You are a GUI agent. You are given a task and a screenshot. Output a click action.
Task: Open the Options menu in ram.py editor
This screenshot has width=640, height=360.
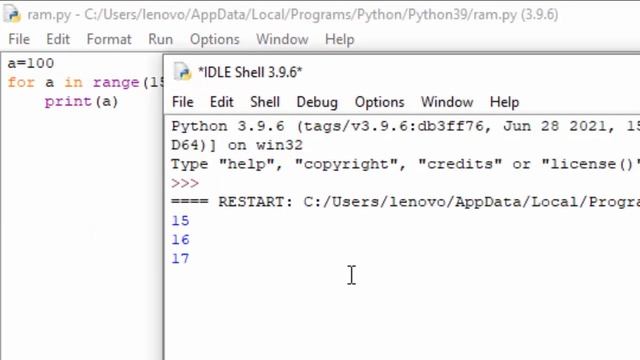(x=215, y=39)
